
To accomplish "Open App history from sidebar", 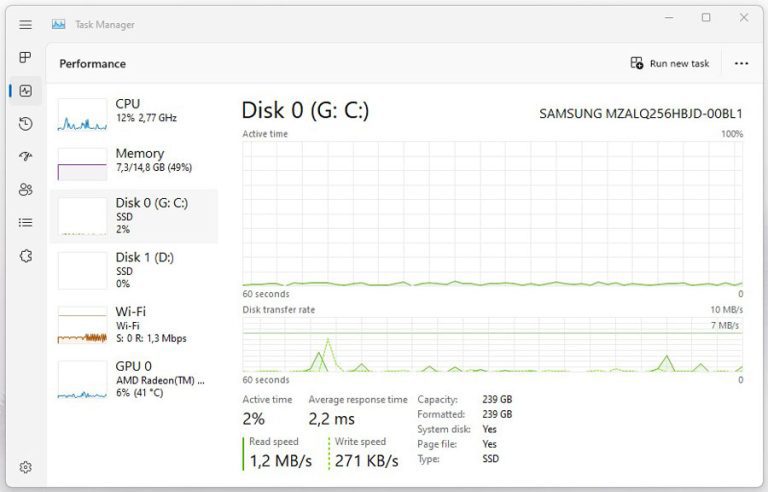I will 26,124.
